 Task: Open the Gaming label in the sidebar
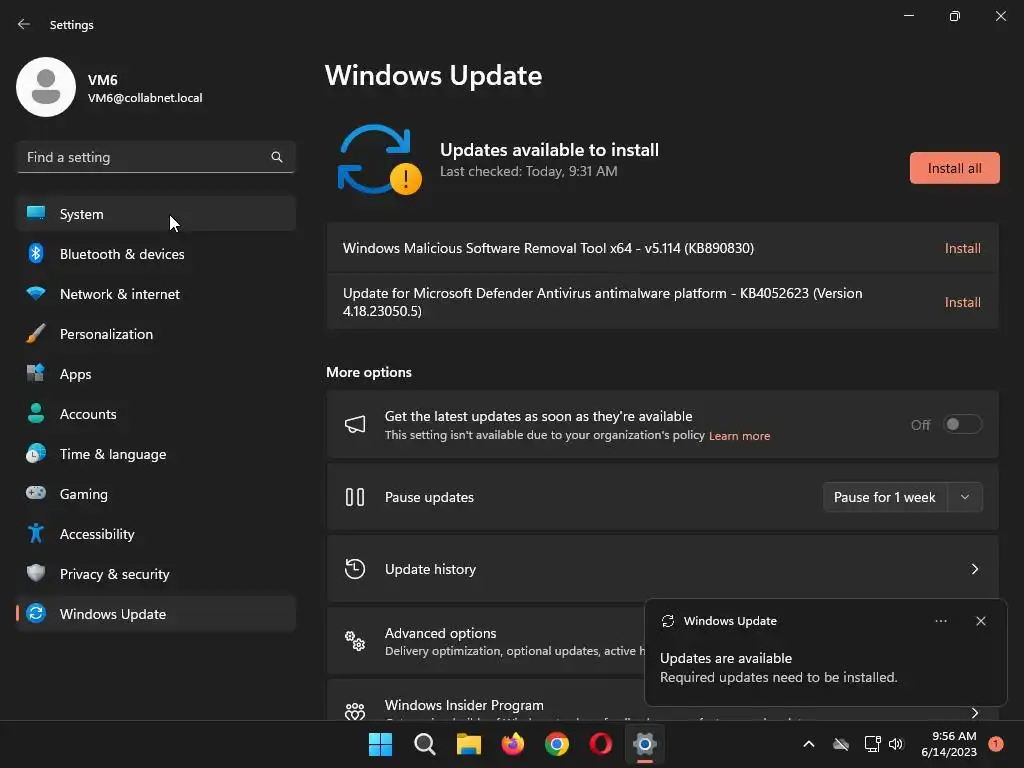click(84, 494)
